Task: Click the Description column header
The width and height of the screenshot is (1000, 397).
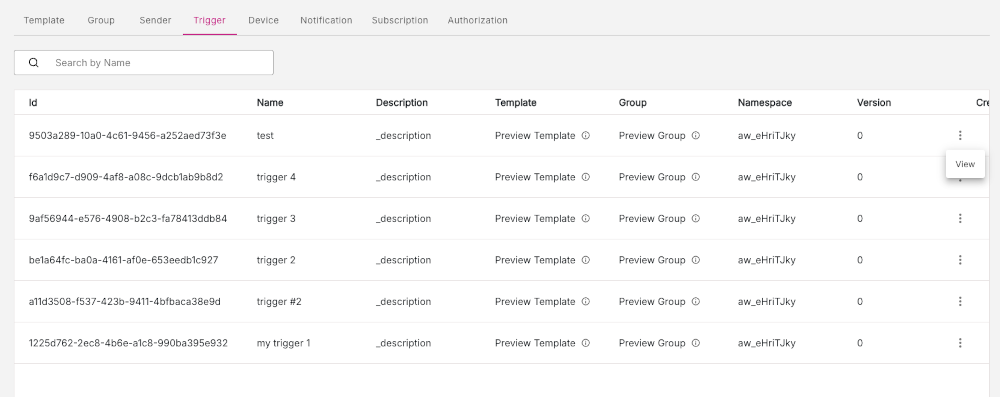Action: (402, 103)
